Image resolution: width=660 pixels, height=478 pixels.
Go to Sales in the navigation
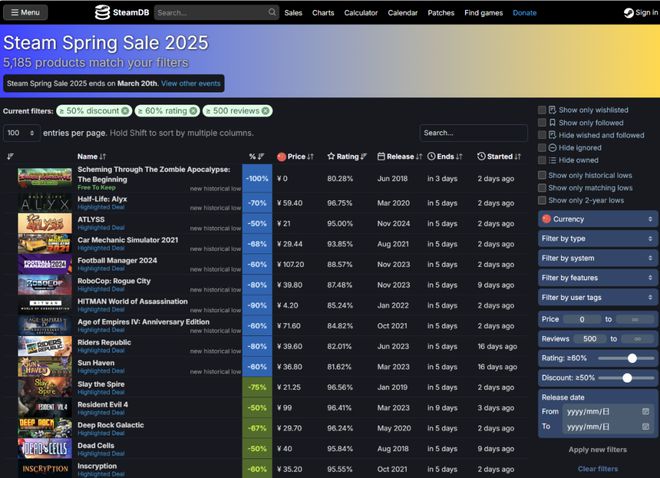point(293,13)
